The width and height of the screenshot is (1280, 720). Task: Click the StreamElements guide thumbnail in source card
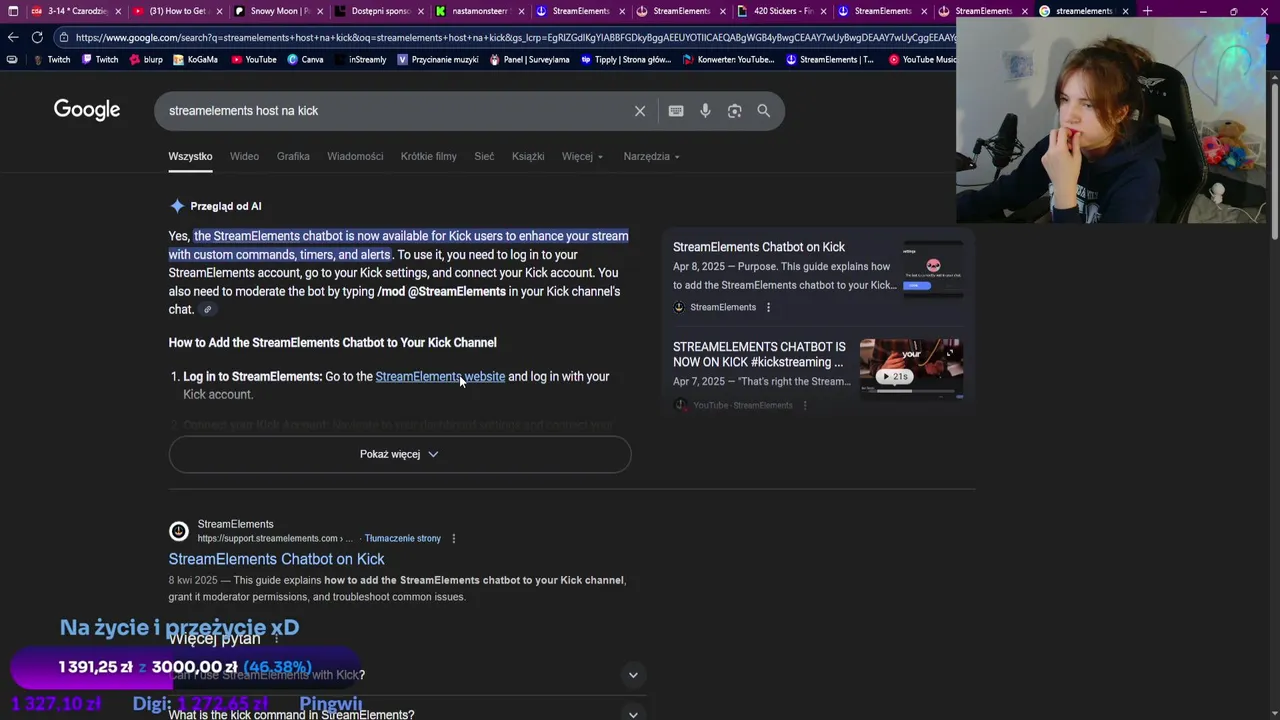pyautogui.click(x=933, y=270)
